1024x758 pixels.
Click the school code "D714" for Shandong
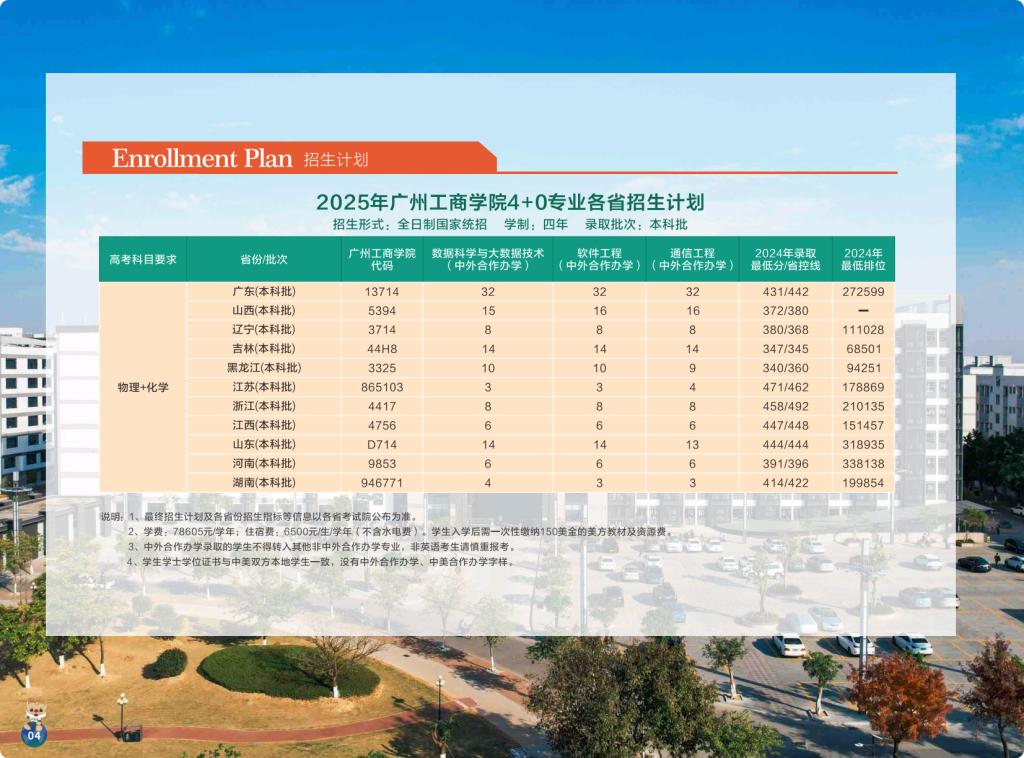[382, 445]
